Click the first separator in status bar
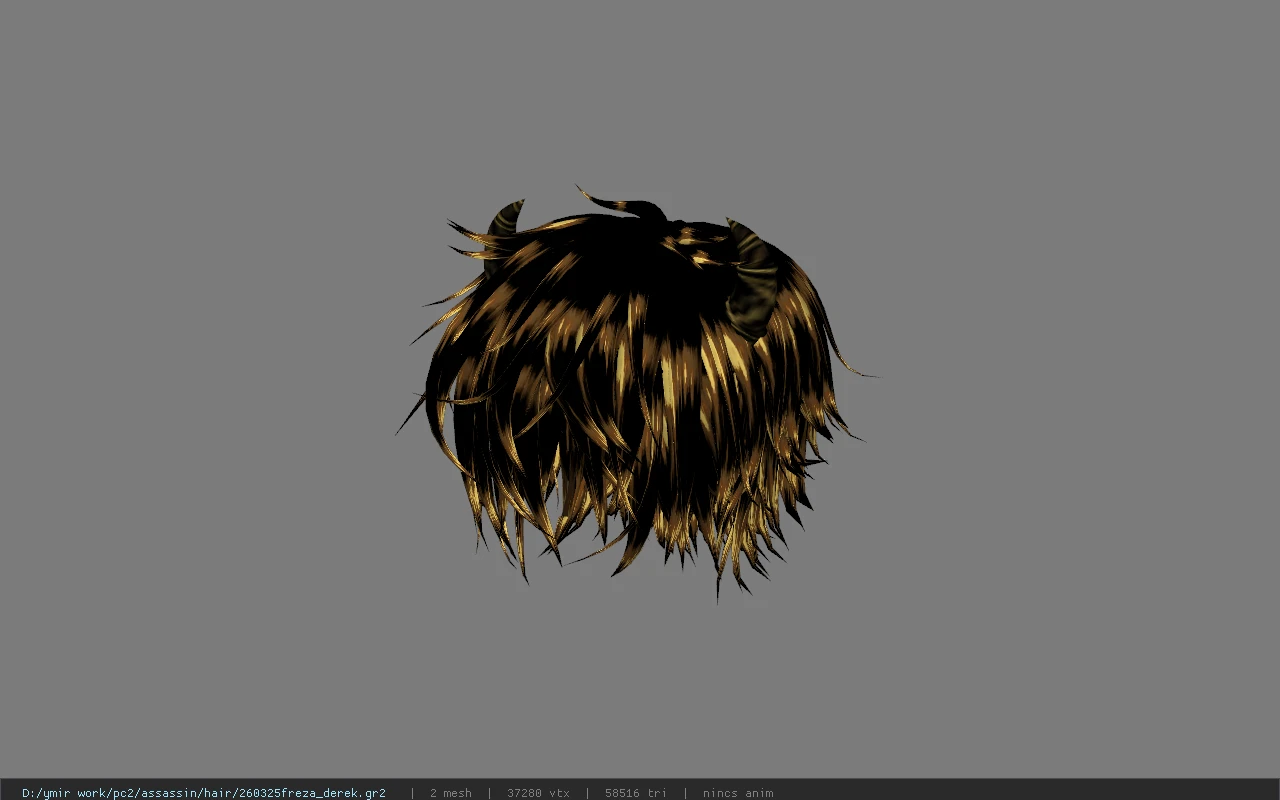The width and height of the screenshot is (1280, 800). pyautogui.click(x=411, y=793)
